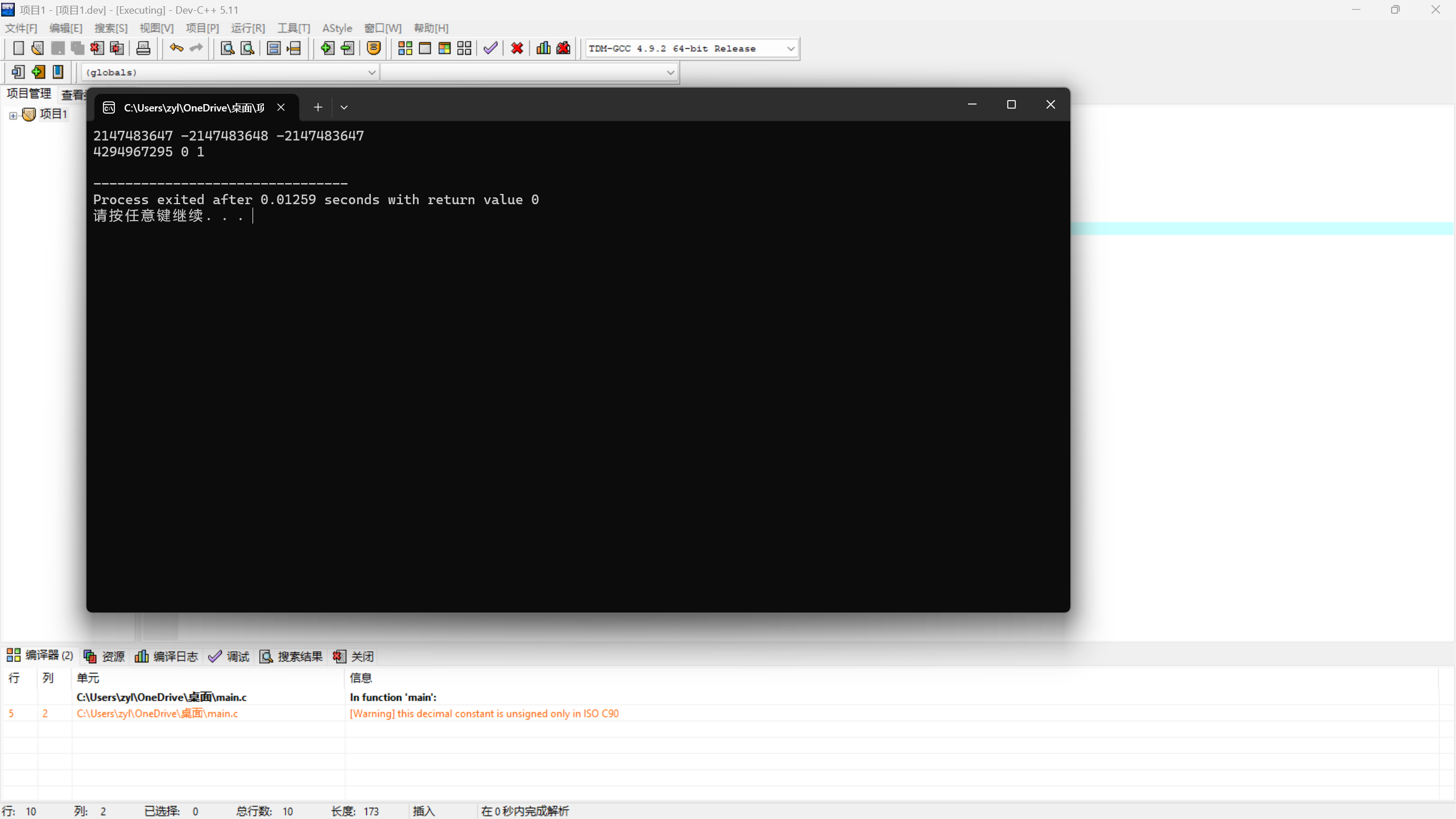The image size is (1456, 819).
Task: Click the Rebuild All colored window icon
Action: coord(445,48)
